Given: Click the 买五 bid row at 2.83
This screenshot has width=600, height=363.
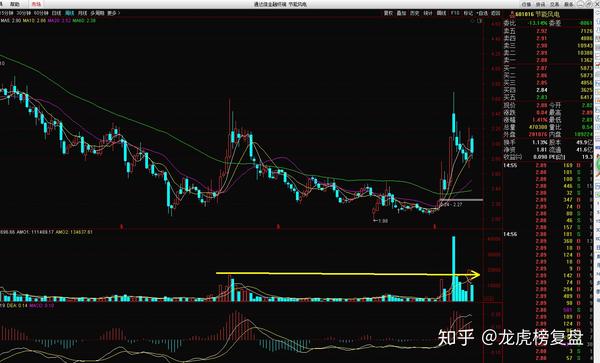Looking at the screenshot, I should point(548,97).
